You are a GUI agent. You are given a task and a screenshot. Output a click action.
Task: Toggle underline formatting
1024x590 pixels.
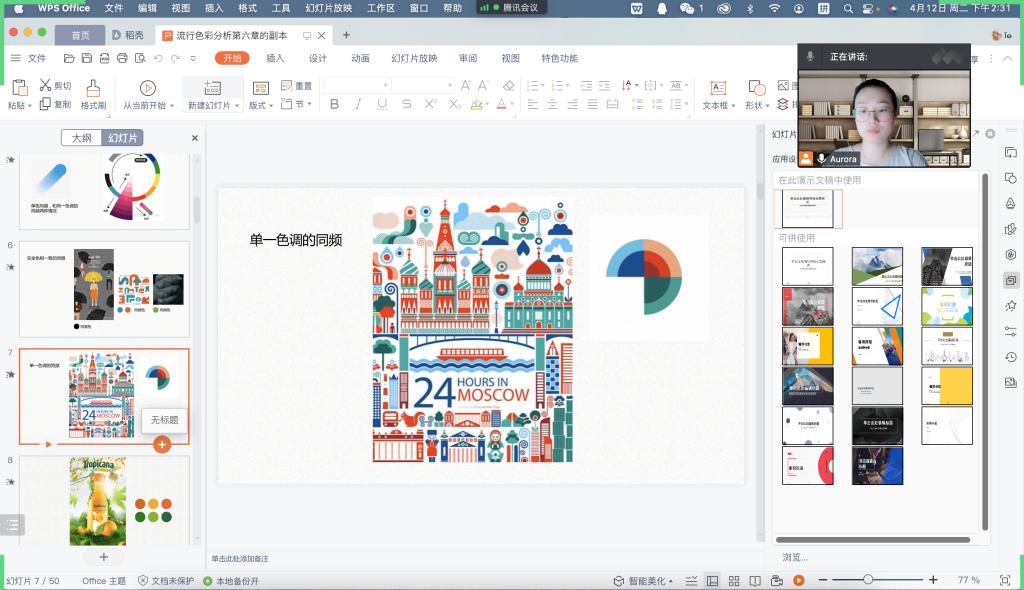tap(382, 104)
